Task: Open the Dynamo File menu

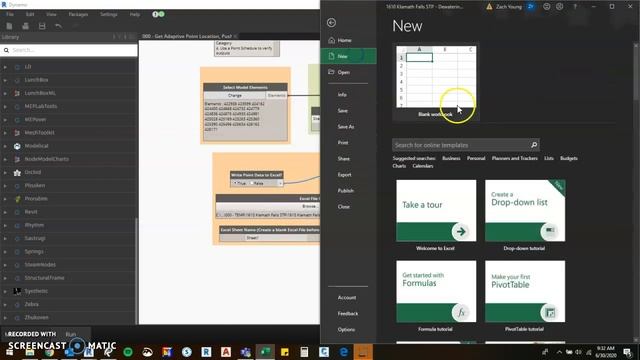Action: pos(10,14)
